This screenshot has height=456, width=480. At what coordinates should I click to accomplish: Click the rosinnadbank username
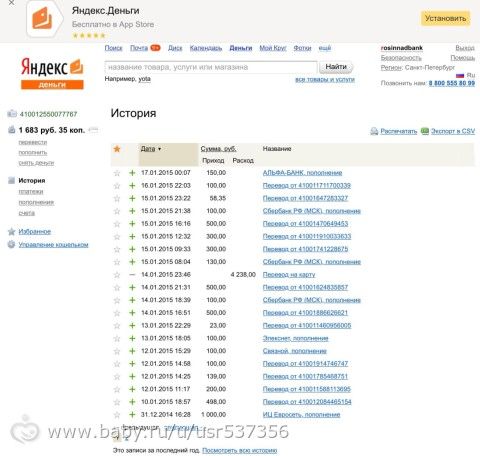(402, 48)
